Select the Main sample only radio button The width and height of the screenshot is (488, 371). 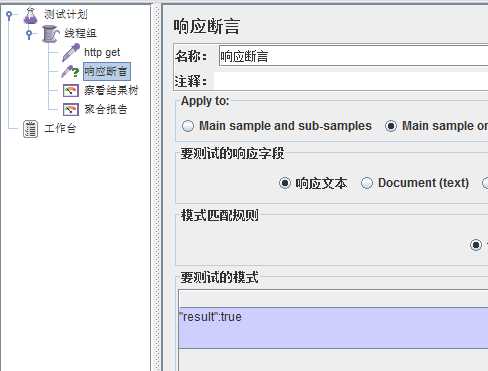[x=391, y=126]
